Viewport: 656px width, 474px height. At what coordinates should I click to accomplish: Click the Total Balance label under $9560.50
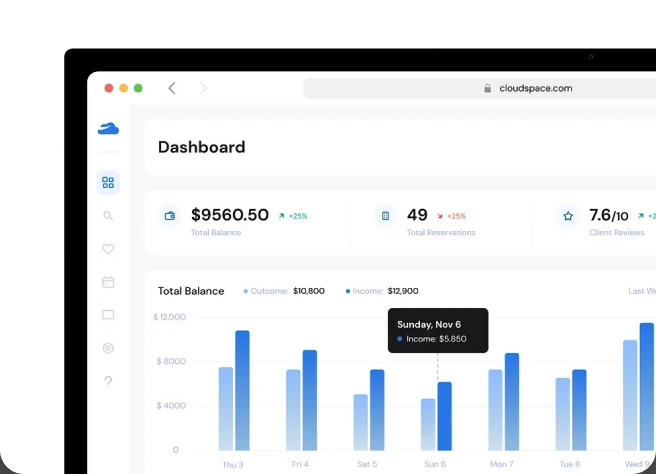tap(216, 233)
